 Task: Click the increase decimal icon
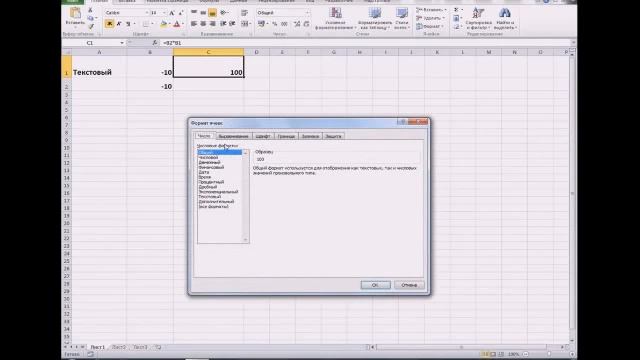coord(297,24)
